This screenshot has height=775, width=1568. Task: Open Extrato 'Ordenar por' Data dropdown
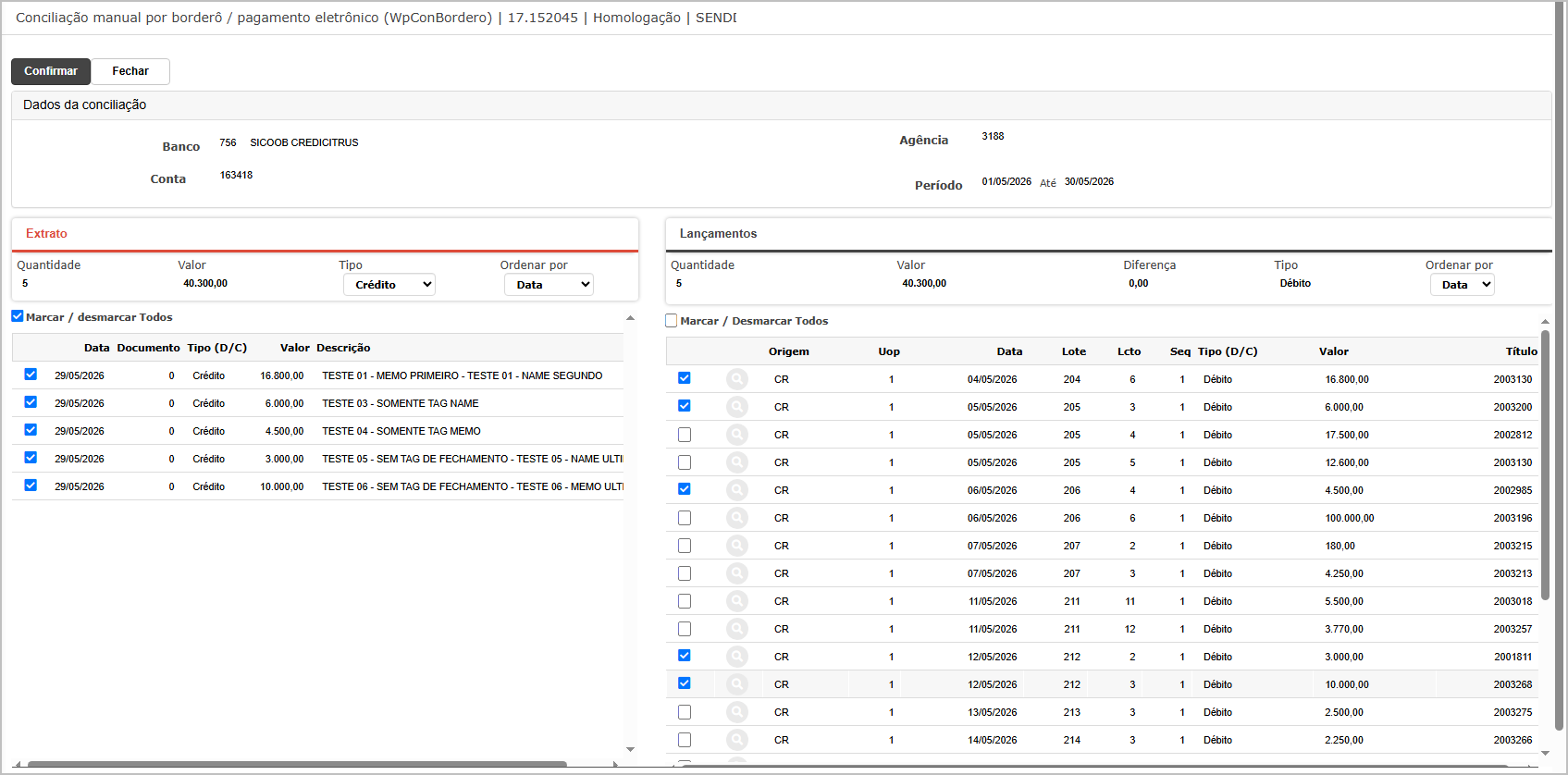[x=549, y=285]
